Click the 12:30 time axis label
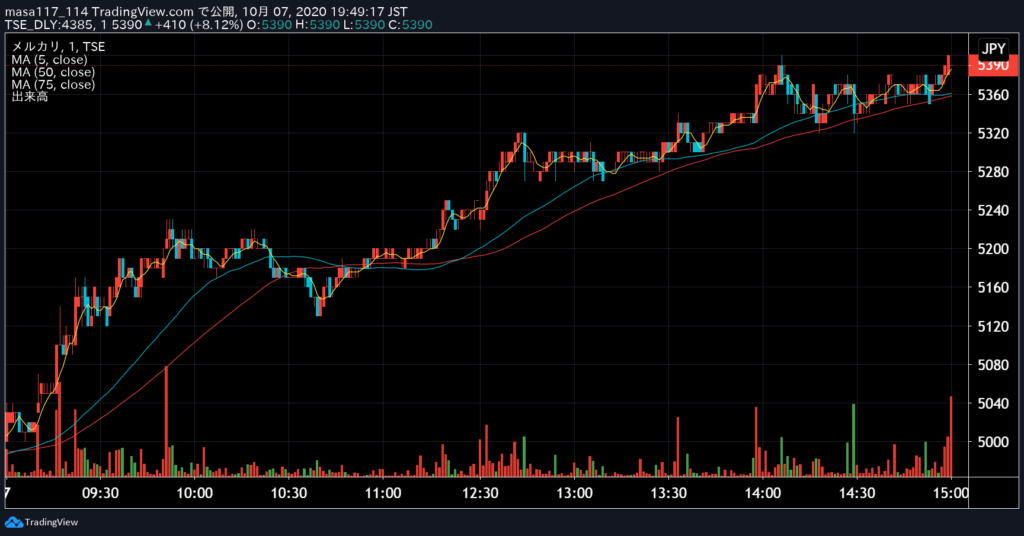The width and height of the screenshot is (1024, 536). click(480, 493)
